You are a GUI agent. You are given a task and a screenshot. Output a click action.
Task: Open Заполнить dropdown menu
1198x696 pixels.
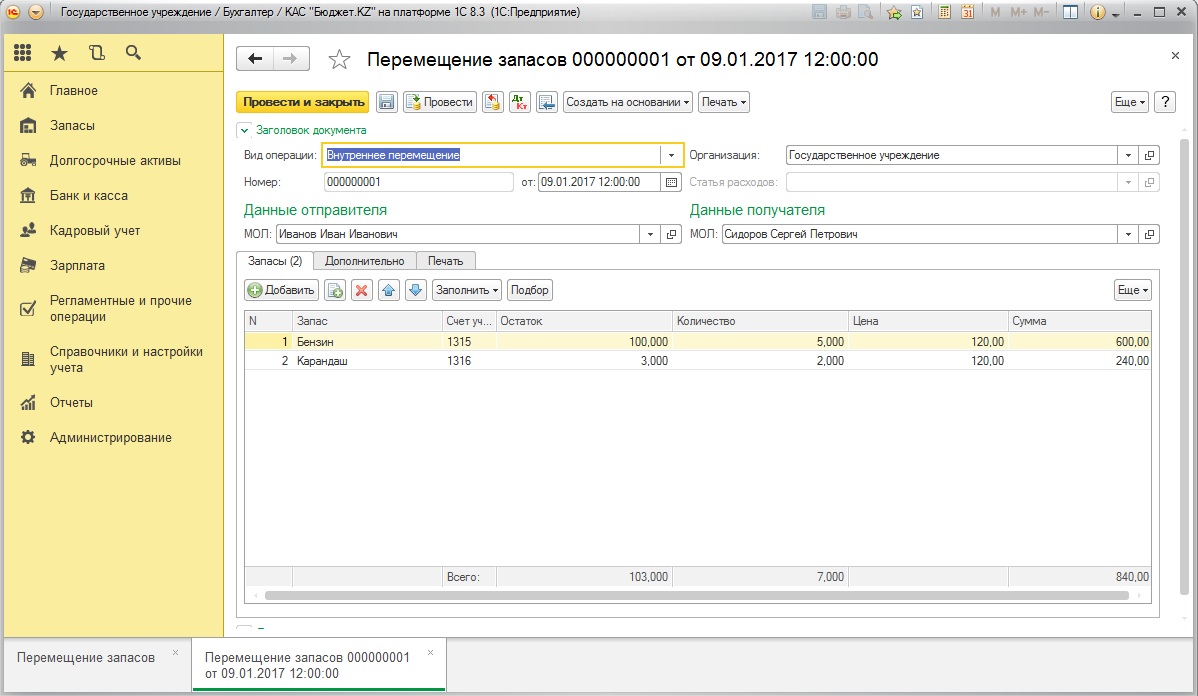click(x=467, y=290)
